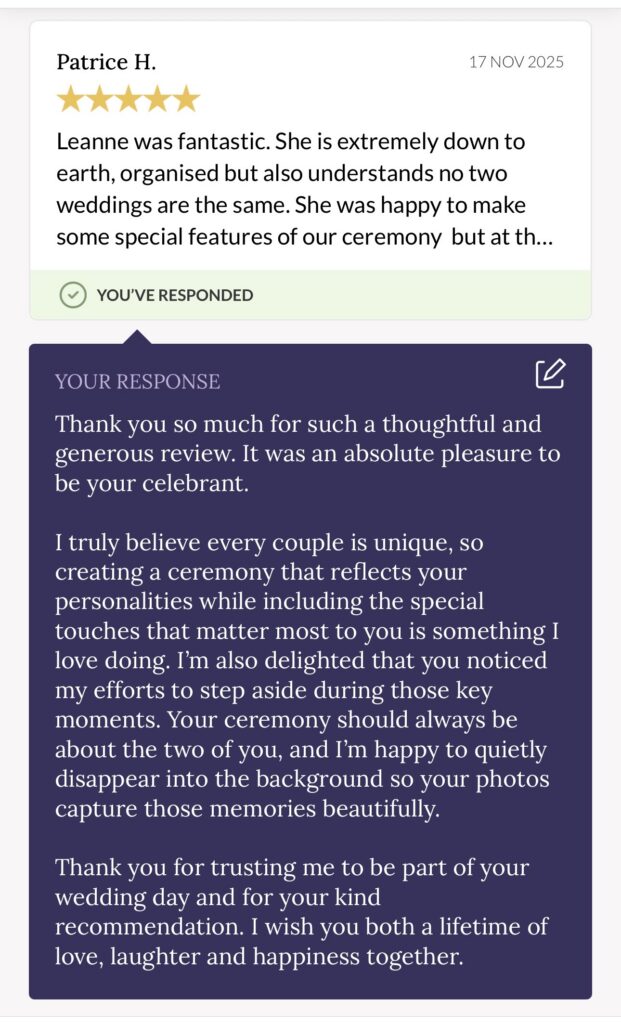Select the first gold star of the rating
The image size is (621, 1024).
(70, 99)
